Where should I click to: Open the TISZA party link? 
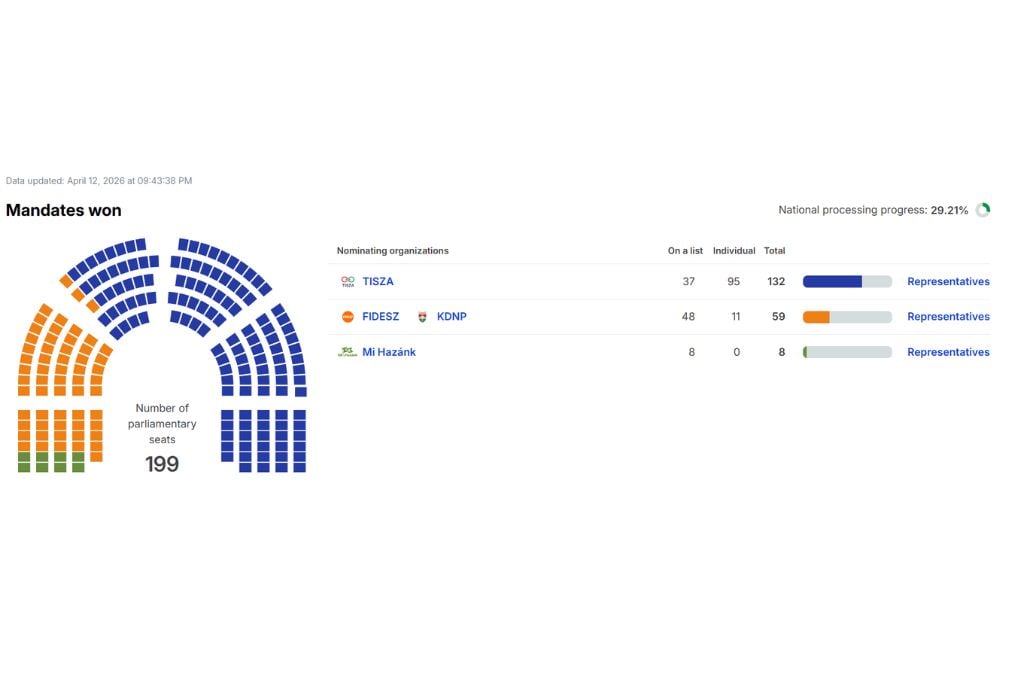378,282
